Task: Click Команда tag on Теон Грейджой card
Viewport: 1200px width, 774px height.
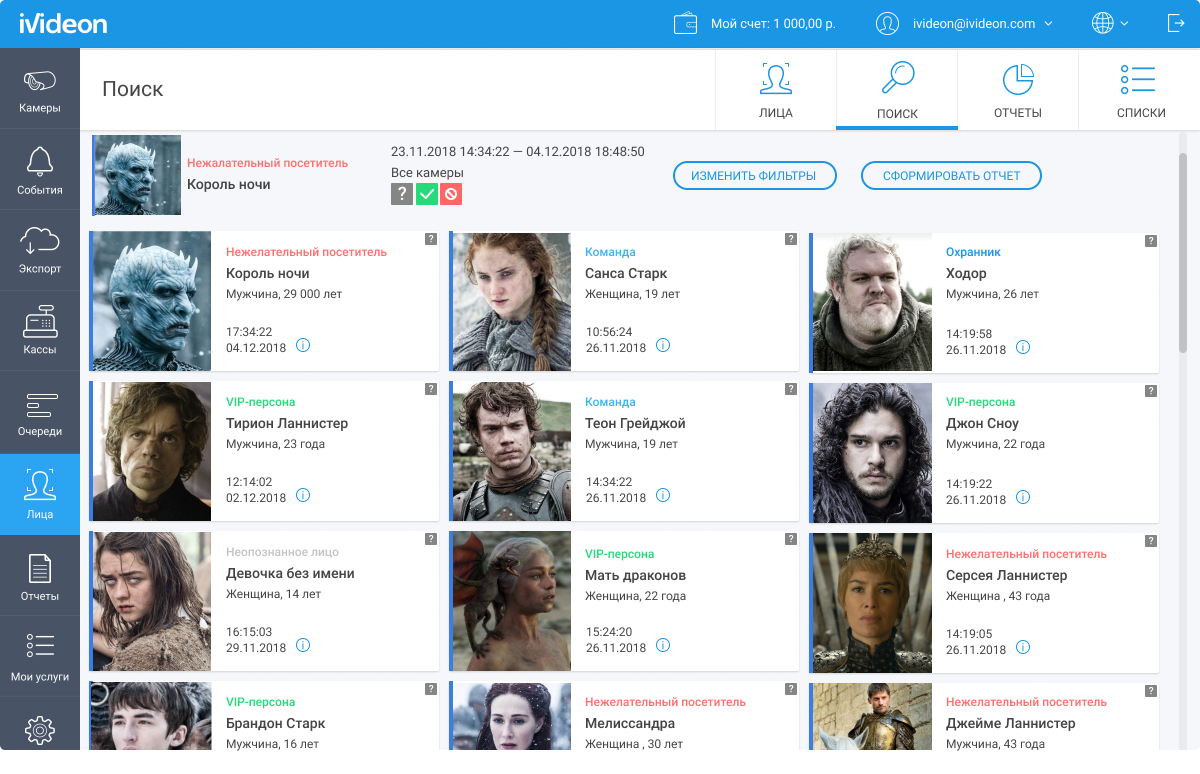Action: click(x=610, y=402)
